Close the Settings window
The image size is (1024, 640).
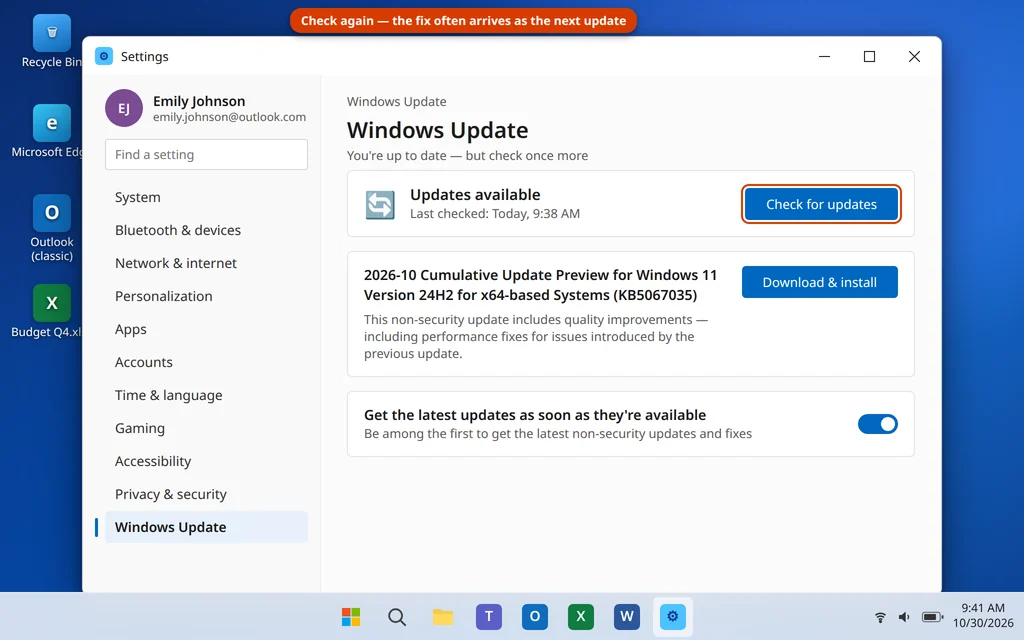coord(914,56)
